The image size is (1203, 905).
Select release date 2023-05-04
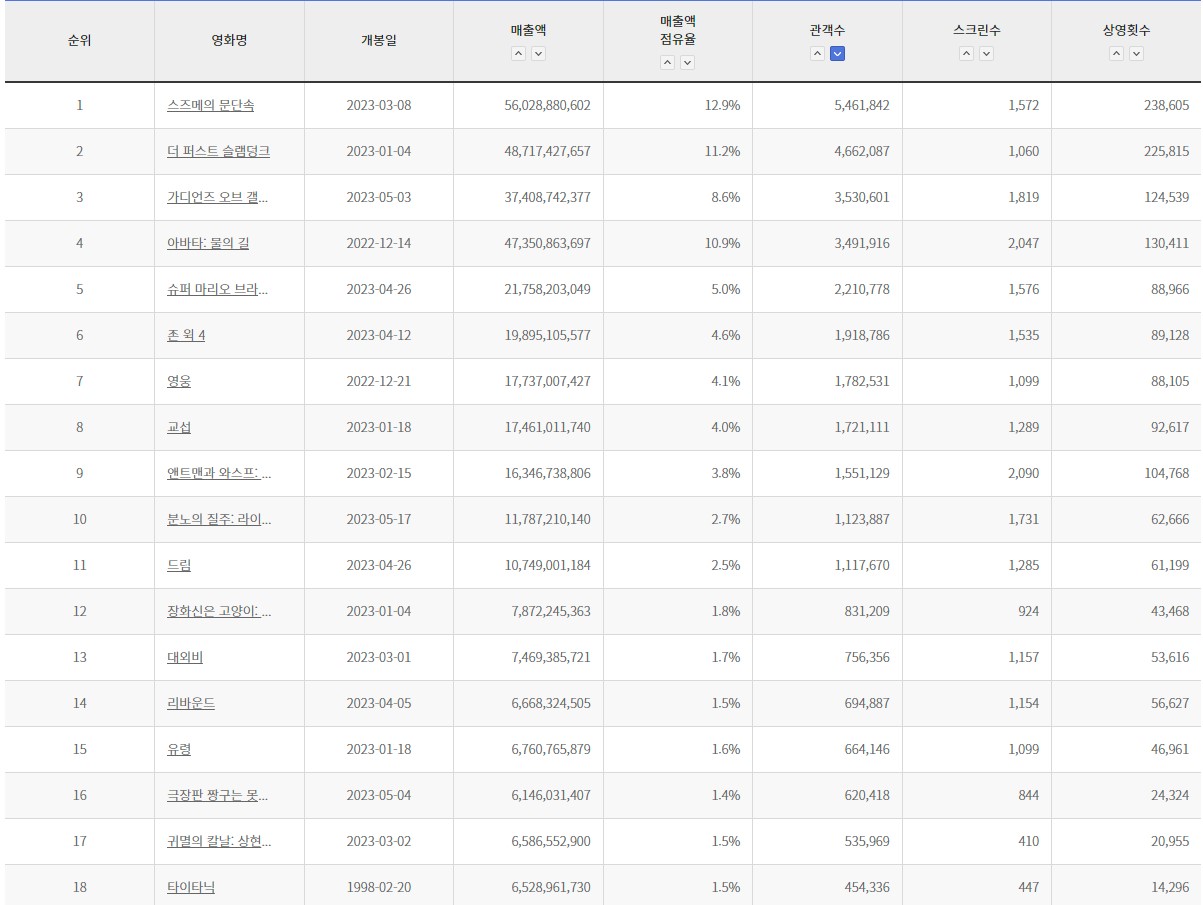point(379,795)
